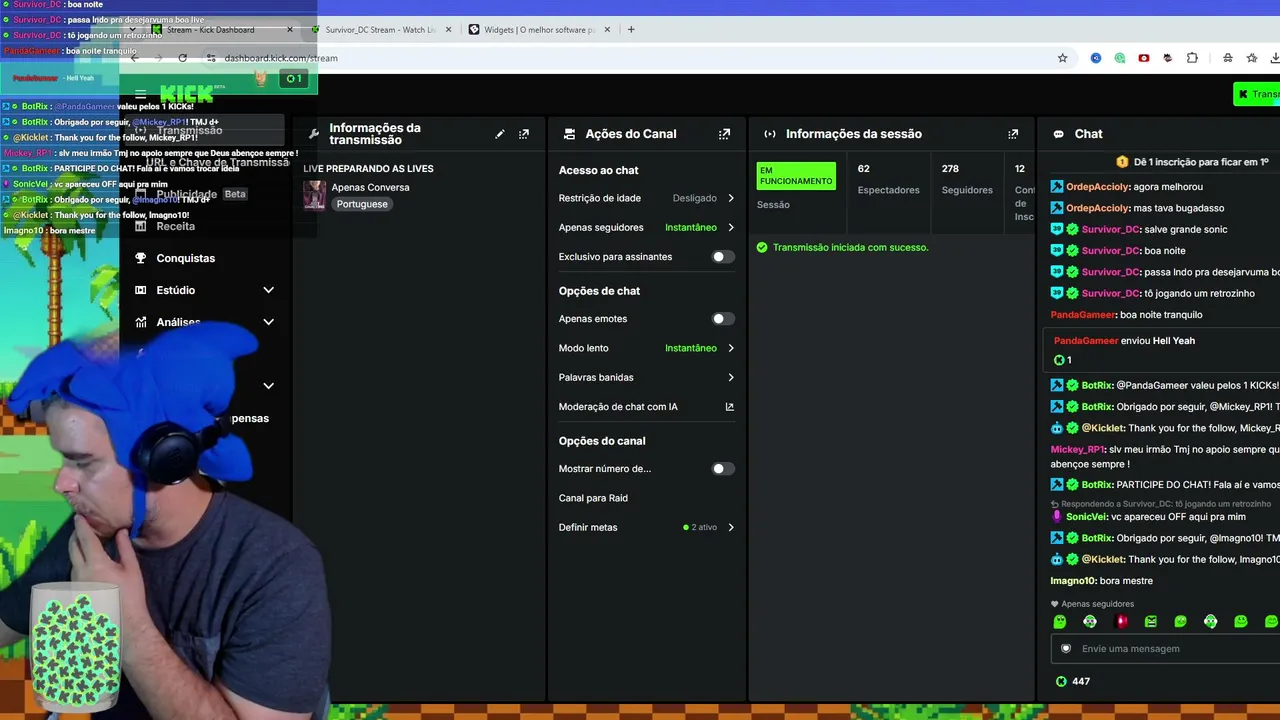
Task: Click the green Transmissão button at top right
Action: [x=1257, y=94]
